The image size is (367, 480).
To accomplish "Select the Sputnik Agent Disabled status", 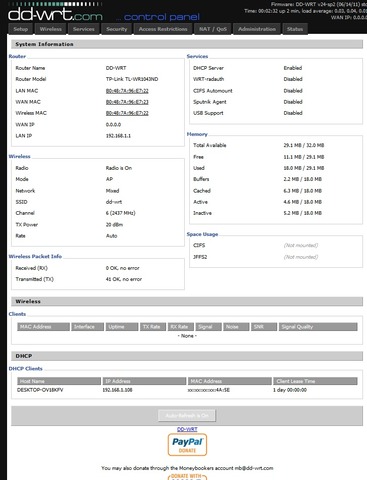I will [x=293, y=102].
